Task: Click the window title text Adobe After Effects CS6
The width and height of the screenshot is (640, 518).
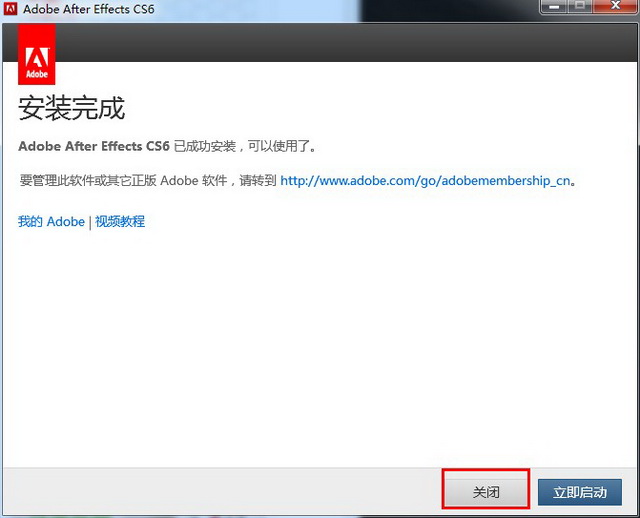Action: coord(89,9)
